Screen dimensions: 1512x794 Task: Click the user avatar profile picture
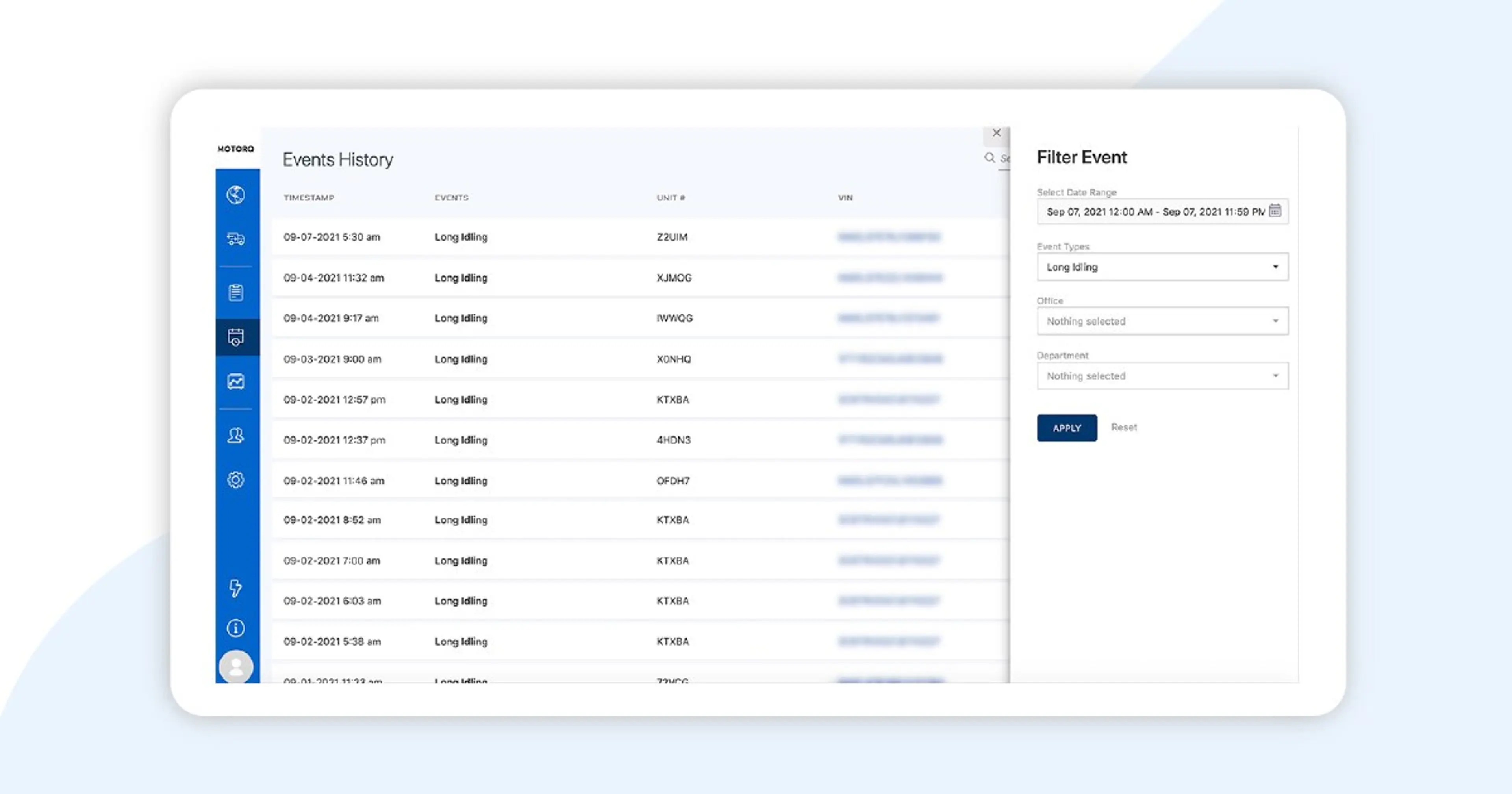click(x=236, y=666)
